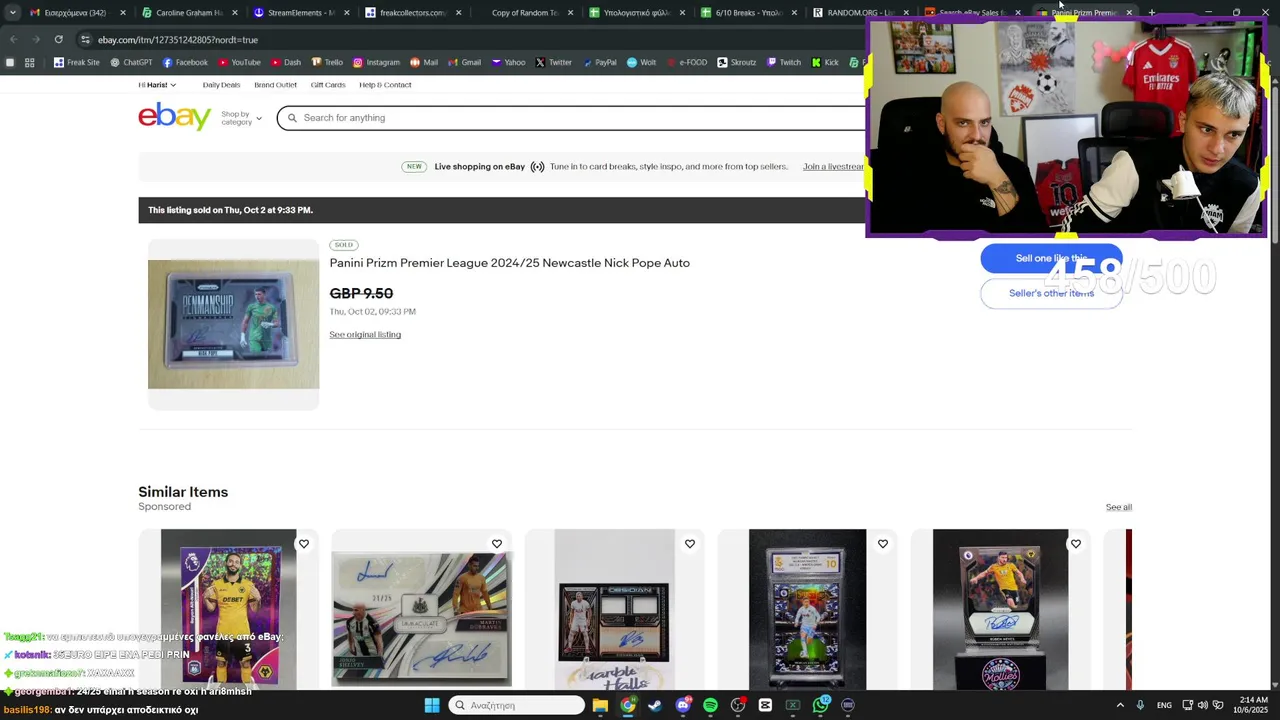Open Windows Start menu

pyautogui.click(x=432, y=705)
